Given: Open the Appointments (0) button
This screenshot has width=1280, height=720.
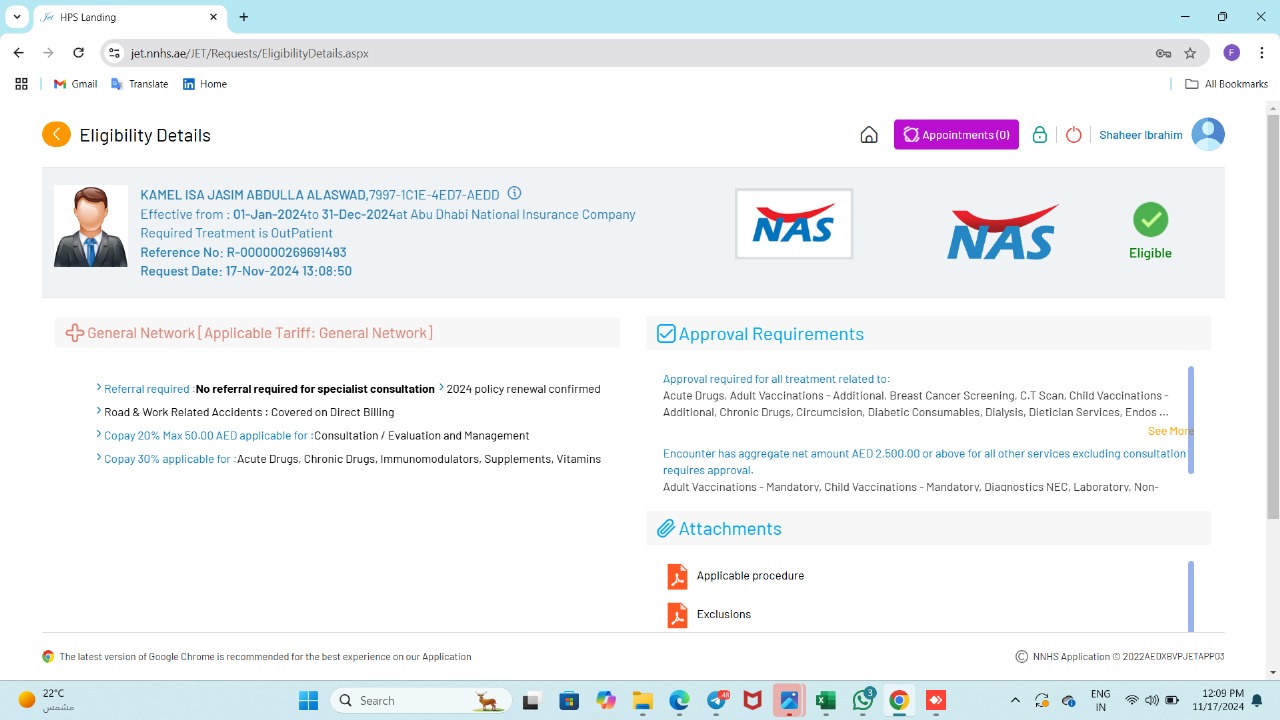Looking at the screenshot, I should (956, 135).
